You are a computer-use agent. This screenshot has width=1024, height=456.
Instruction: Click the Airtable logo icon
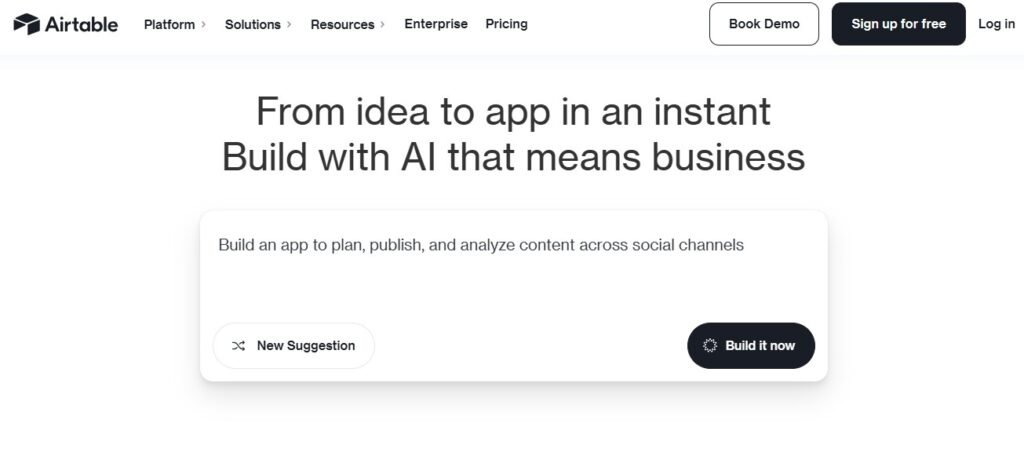[x=27, y=24]
